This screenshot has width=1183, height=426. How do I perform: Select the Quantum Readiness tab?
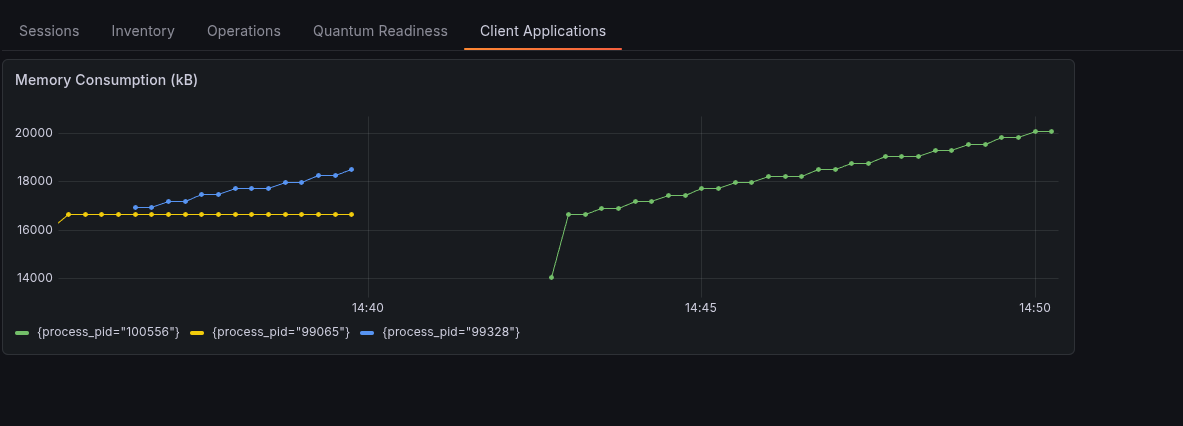tap(380, 31)
